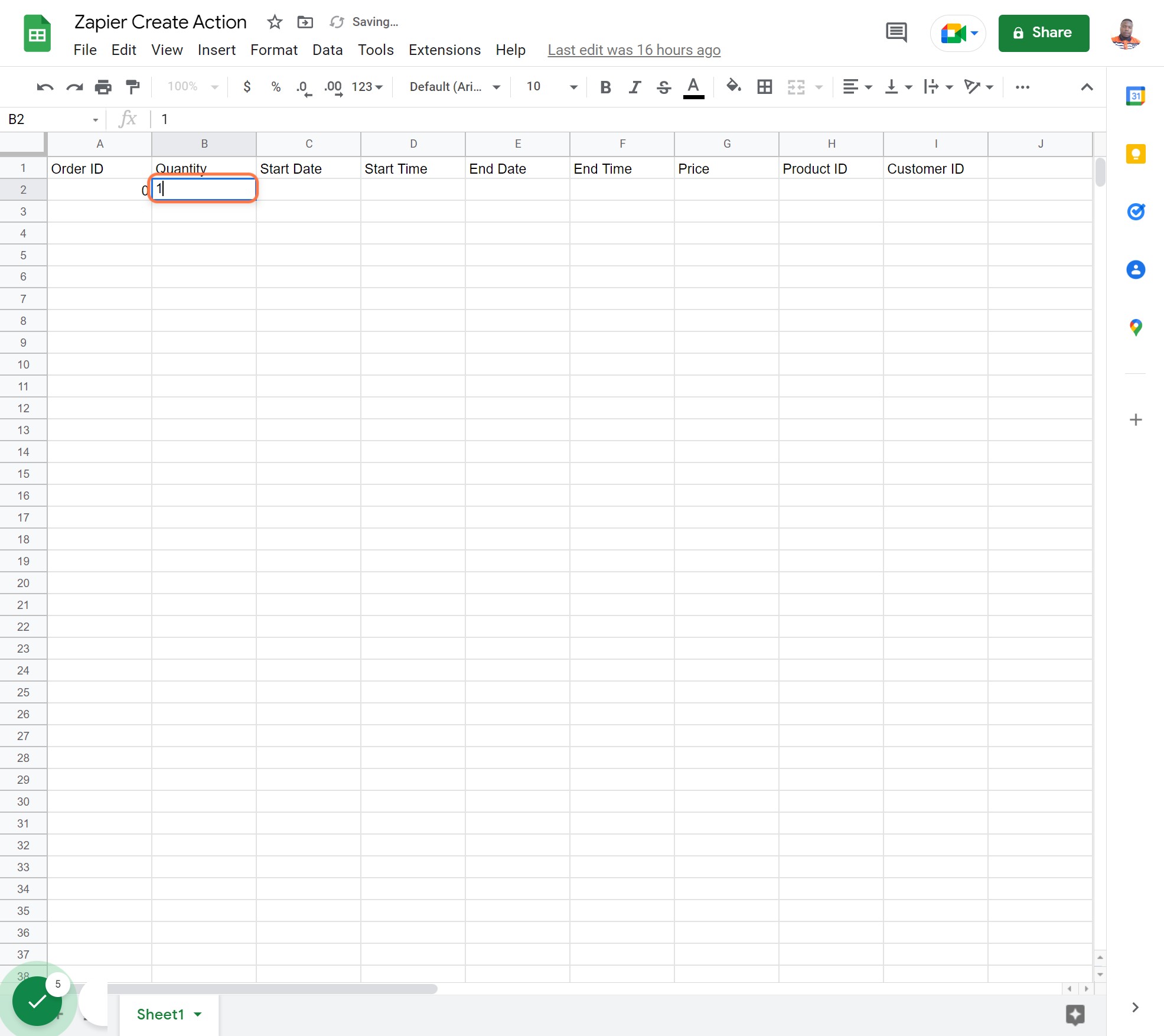Toggle Bold formatting
The image size is (1164, 1036).
(605, 87)
